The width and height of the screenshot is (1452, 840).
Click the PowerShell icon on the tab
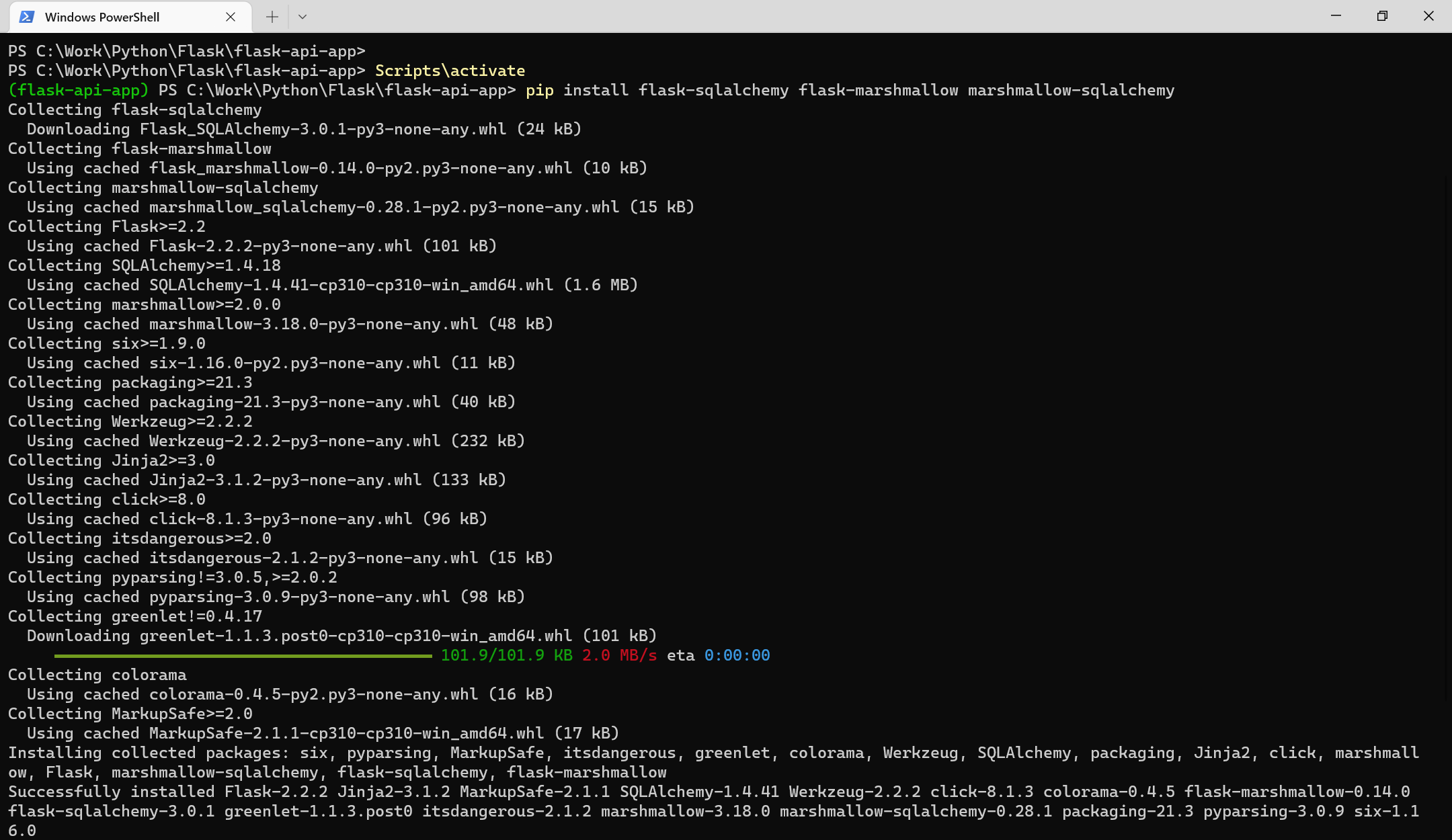[x=27, y=17]
